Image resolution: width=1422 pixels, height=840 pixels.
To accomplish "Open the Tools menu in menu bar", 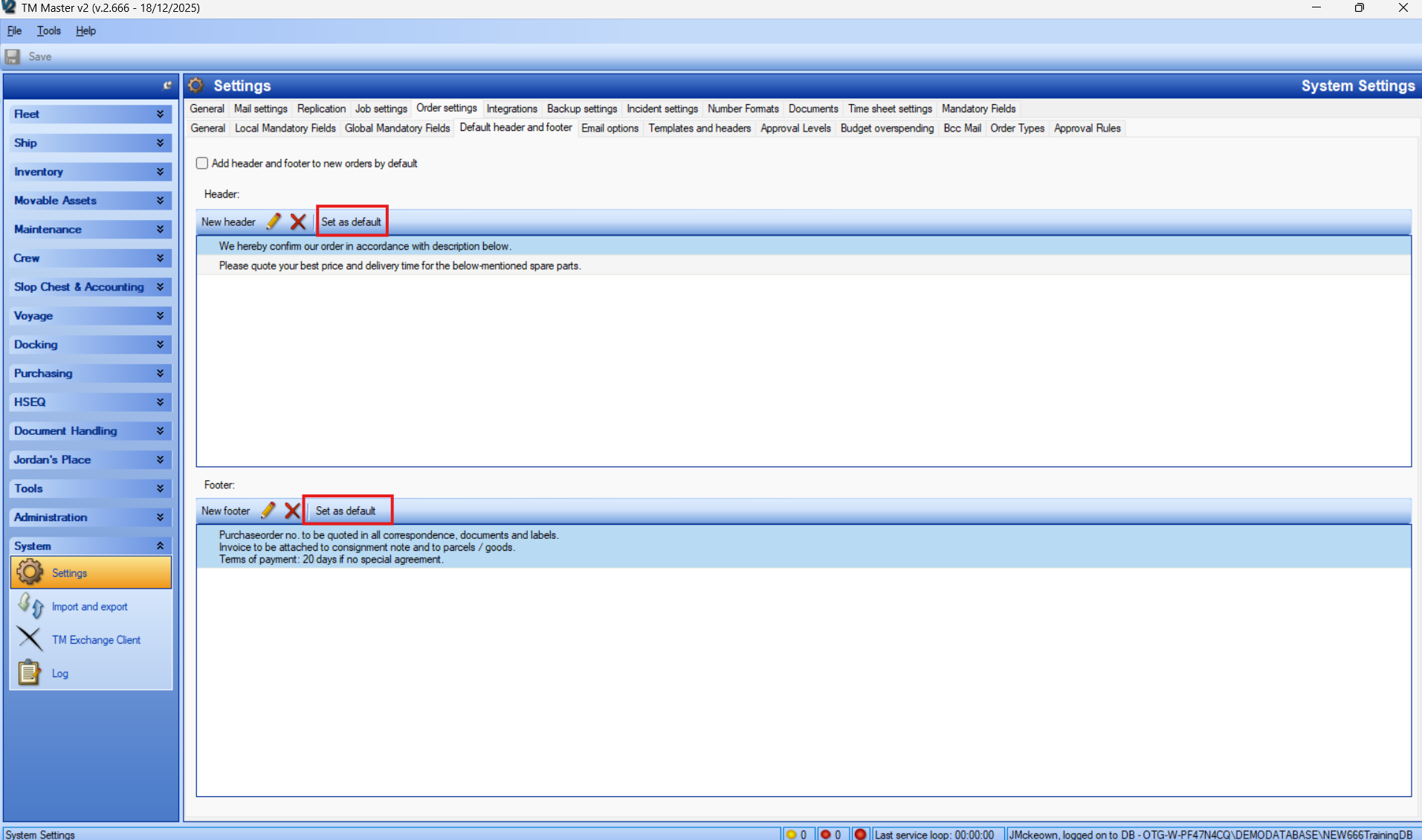I will click(x=49, y=30).
